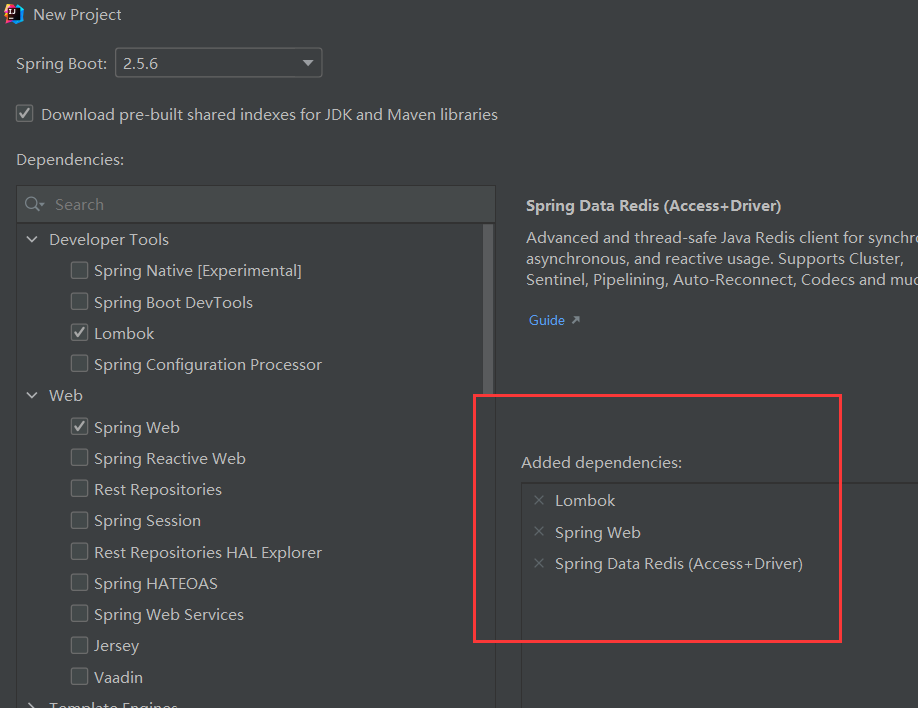Collapse the Web group
918x708 pixels.
(x=32, y=395)
